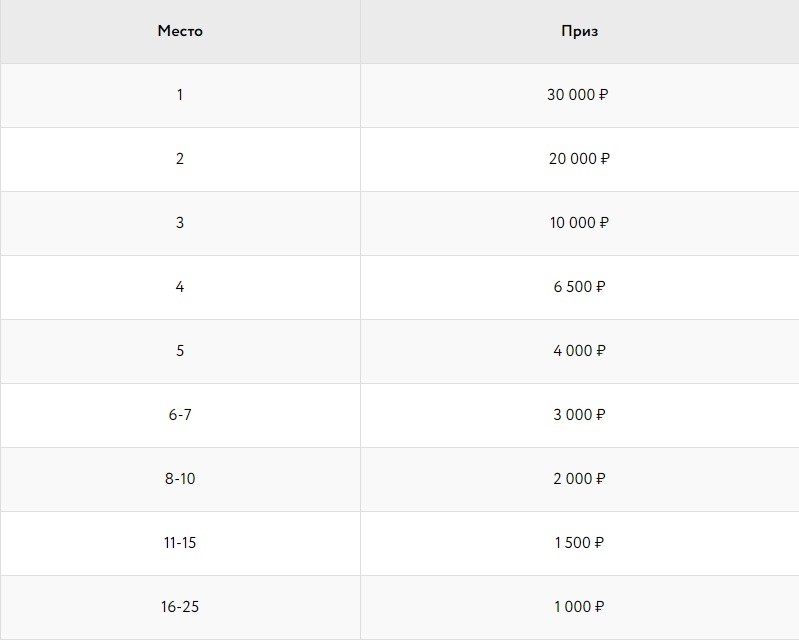Click the 8-10 place cell
799x641 pixels.
click(180, 479)
